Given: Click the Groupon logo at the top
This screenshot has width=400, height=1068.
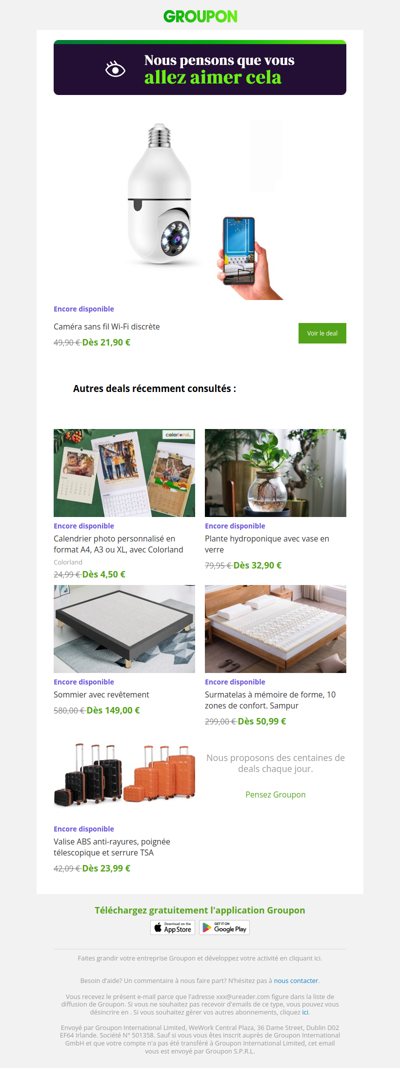Looking at the screenshot, I should click(x=200, y=16).
